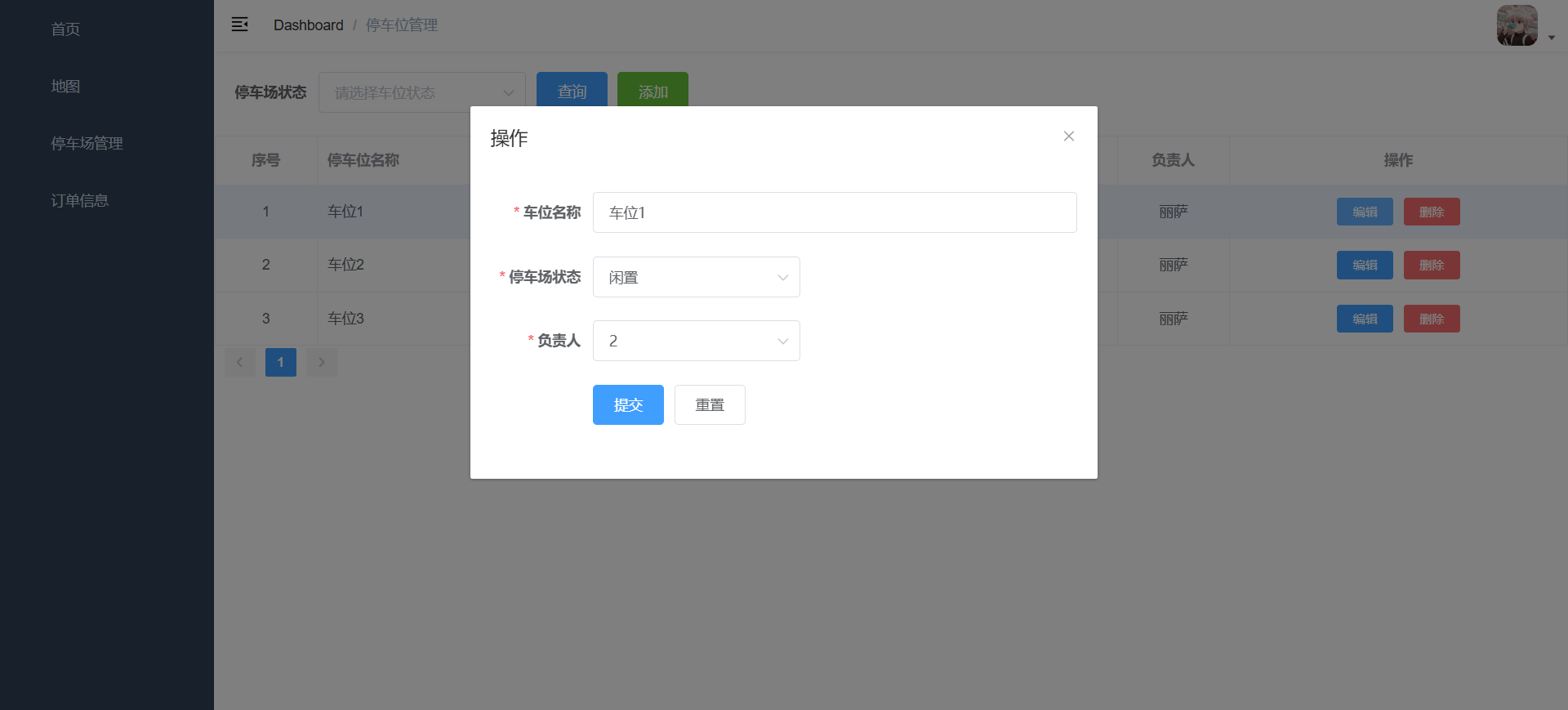Click the Dashboard breadcrumb link
1568x710 pixels.
tap(308, 25)
